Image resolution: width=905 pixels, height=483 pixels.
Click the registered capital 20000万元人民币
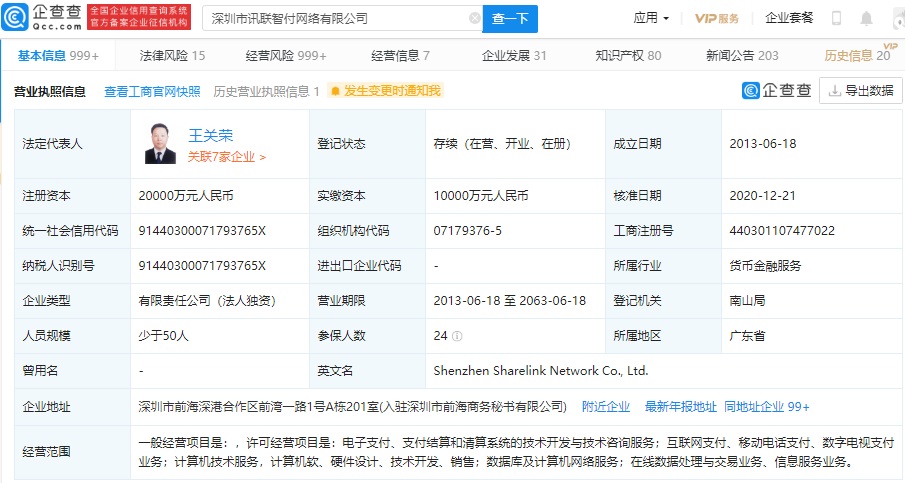click(186, 196)
